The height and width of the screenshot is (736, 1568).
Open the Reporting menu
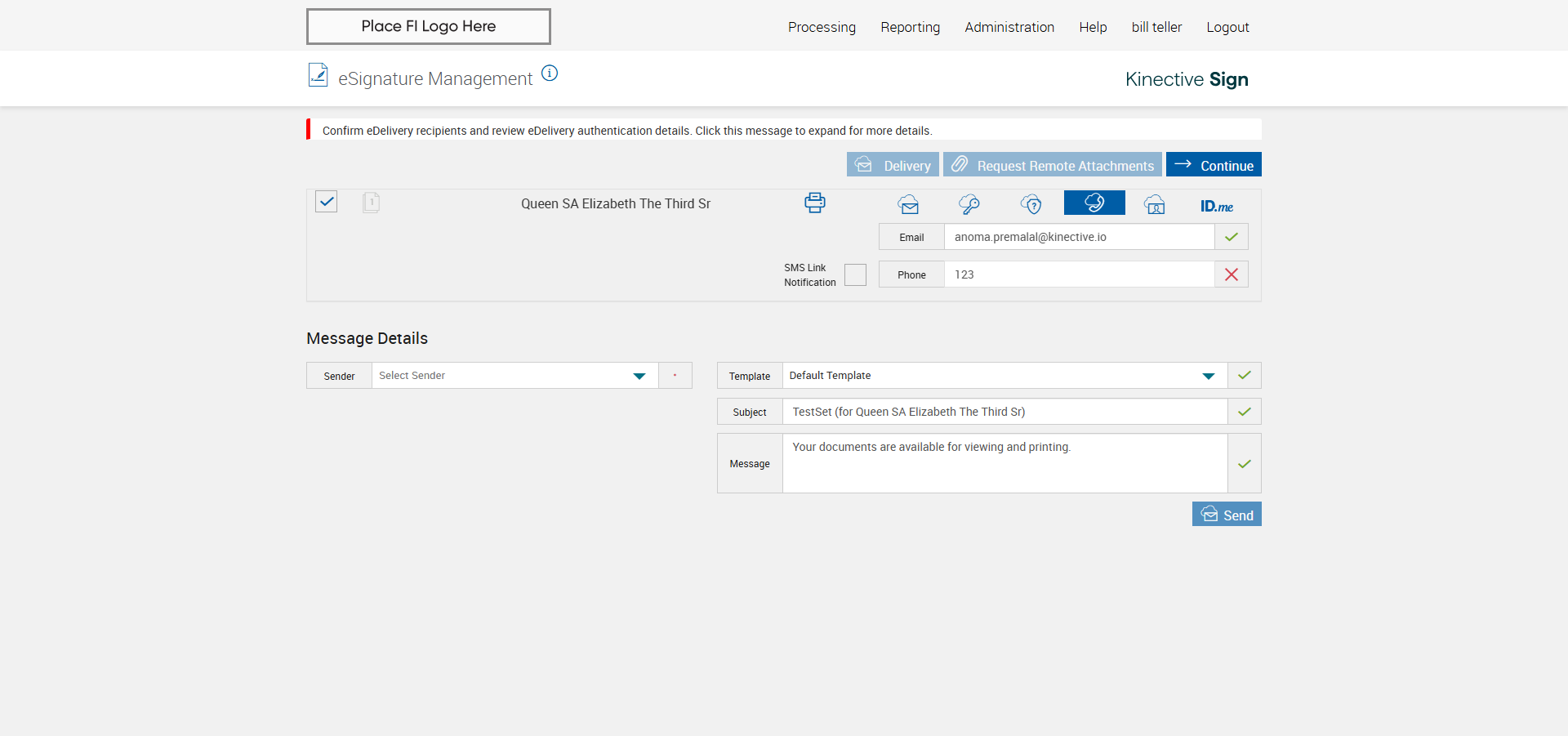(x=910, y=27)
